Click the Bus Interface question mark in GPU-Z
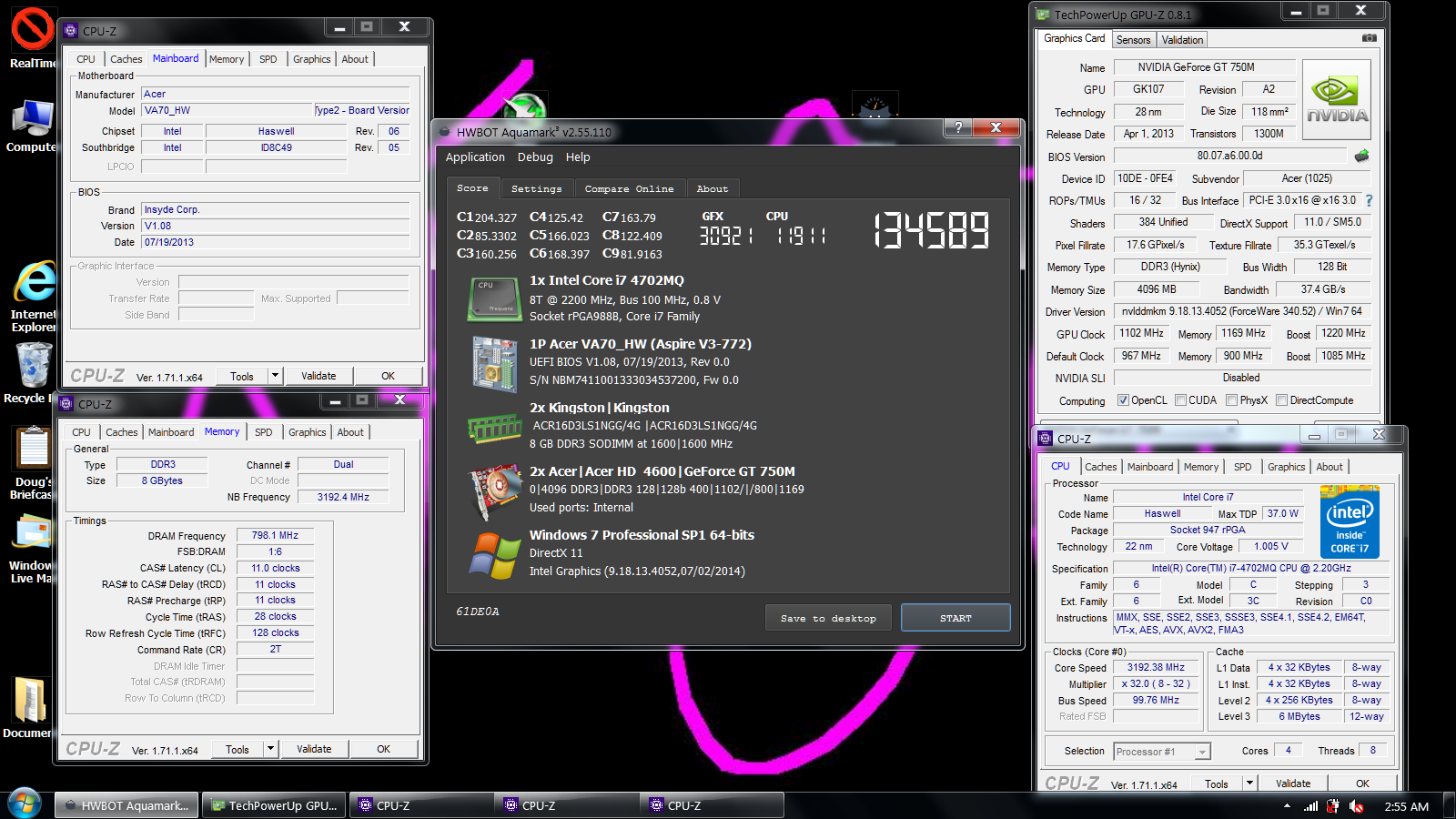This screenshot has height=819, width=1456. [1369, 200]
